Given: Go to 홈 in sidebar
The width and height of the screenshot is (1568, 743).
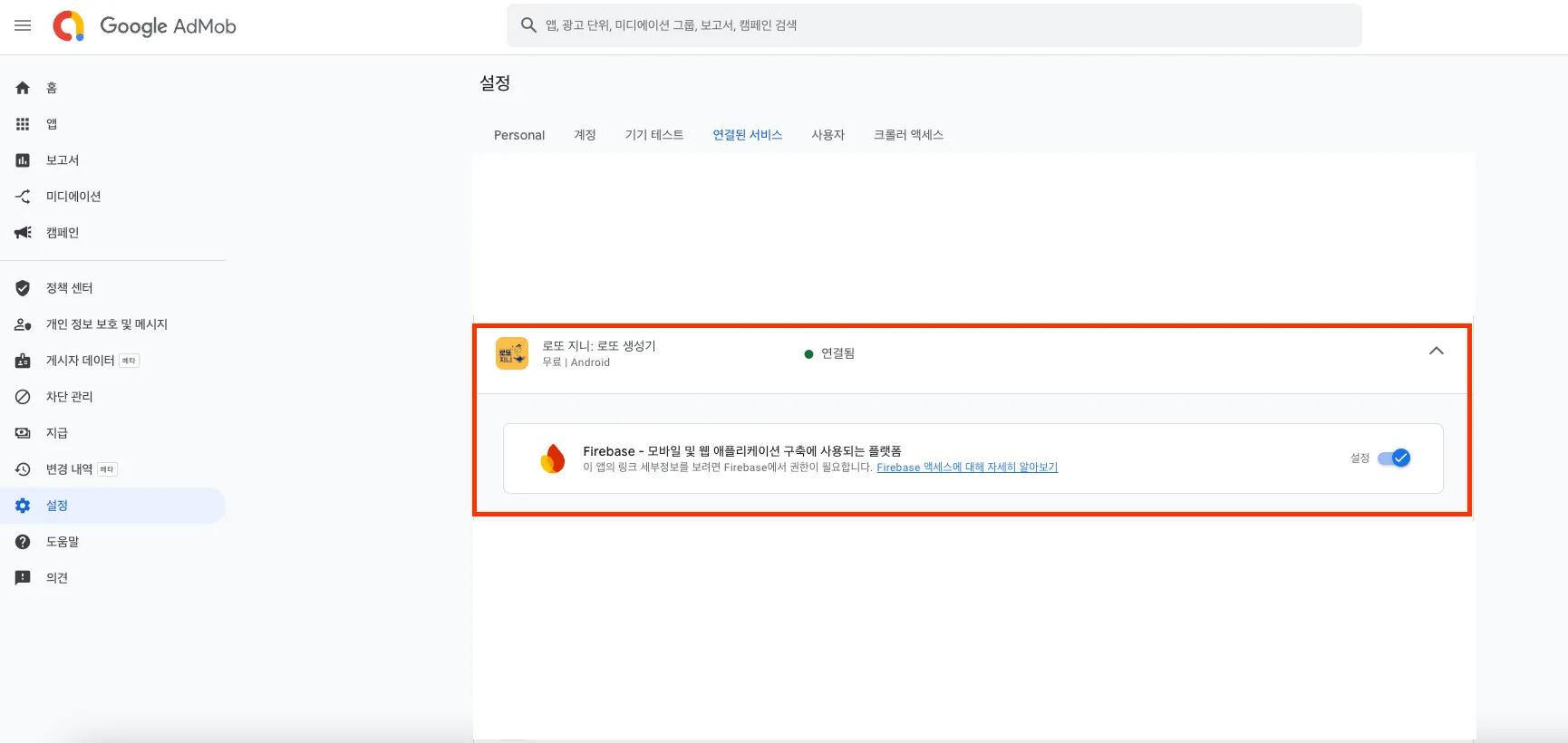Looking at the screenshot, I should (52, 88).
